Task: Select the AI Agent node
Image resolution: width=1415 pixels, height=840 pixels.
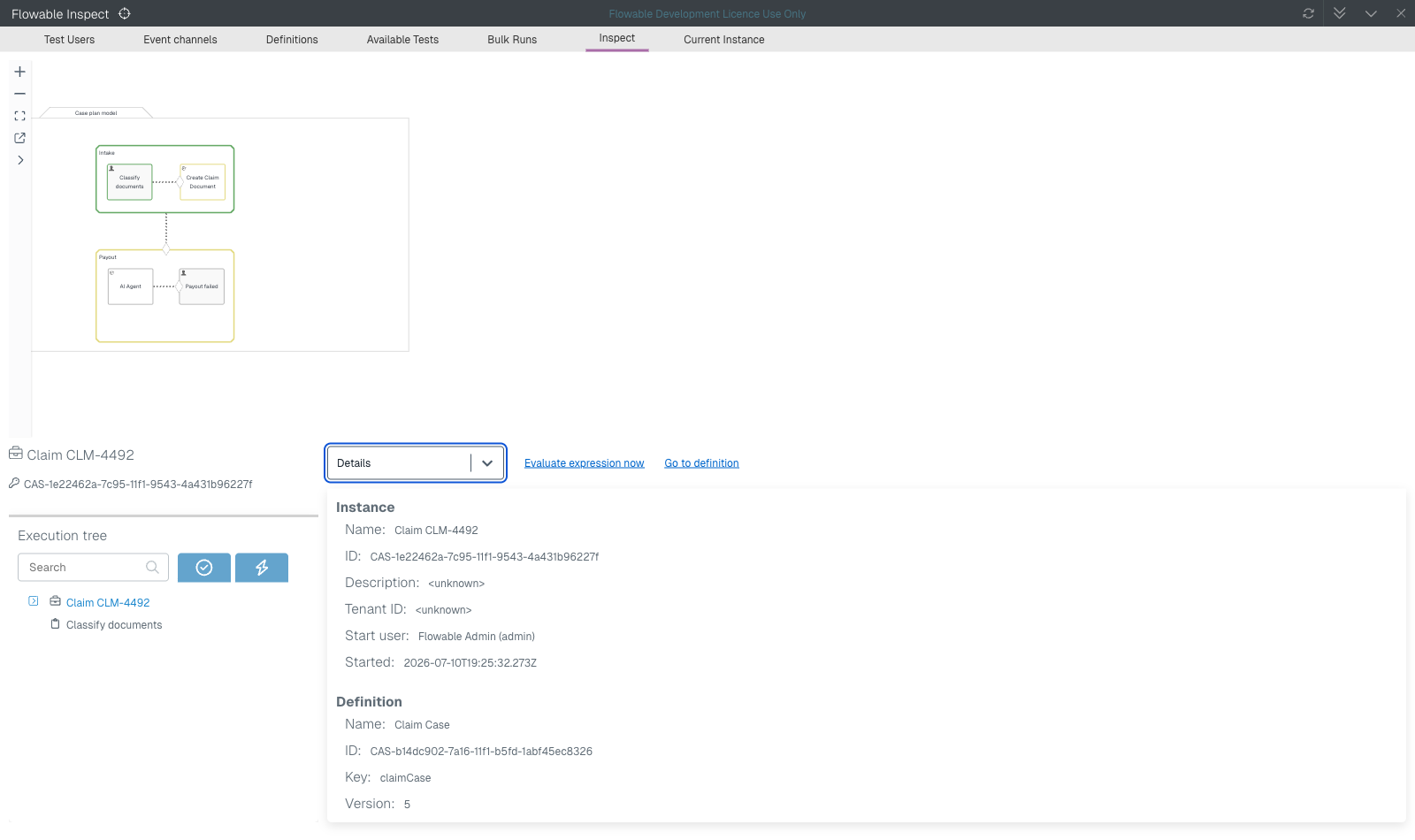Action: coord(130,286)
